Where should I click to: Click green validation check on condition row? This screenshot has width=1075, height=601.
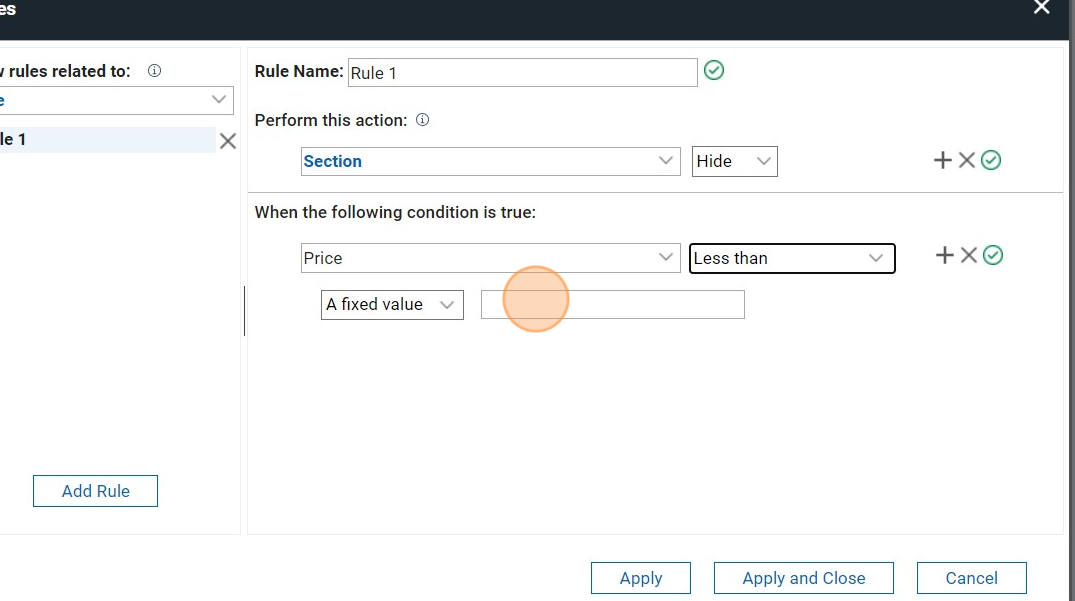tap(993, 256)
